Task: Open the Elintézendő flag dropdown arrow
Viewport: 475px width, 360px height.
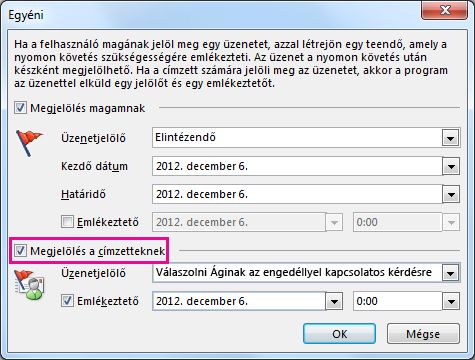Action: (451, 138)
